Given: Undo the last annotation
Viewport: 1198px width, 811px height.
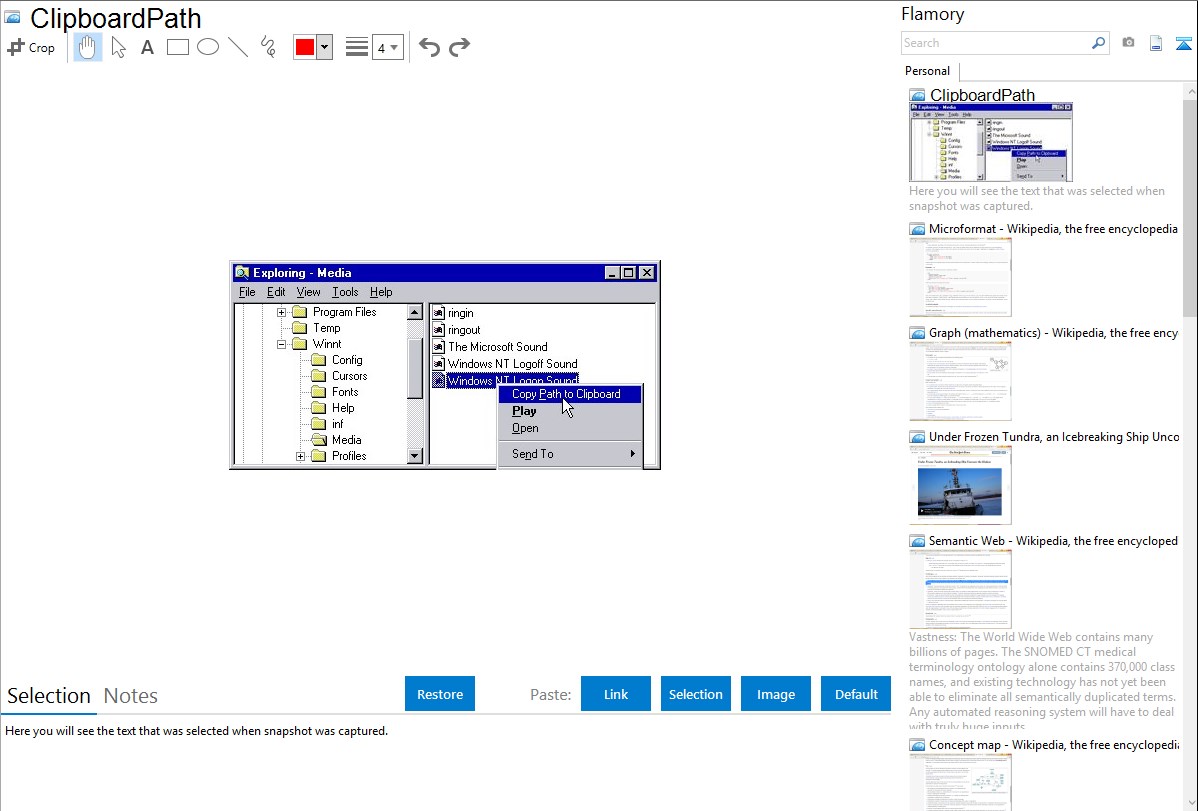Looking at the screenshot, I should tap(429, 47).
